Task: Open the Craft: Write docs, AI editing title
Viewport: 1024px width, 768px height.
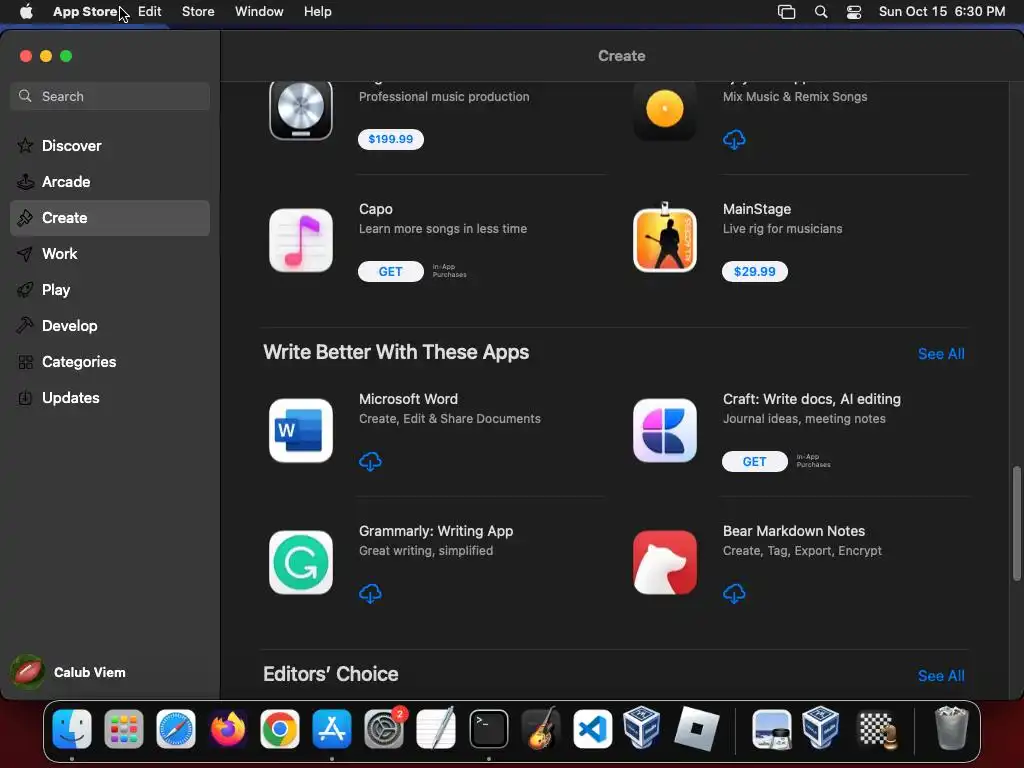Action: (x=812, y=399)
